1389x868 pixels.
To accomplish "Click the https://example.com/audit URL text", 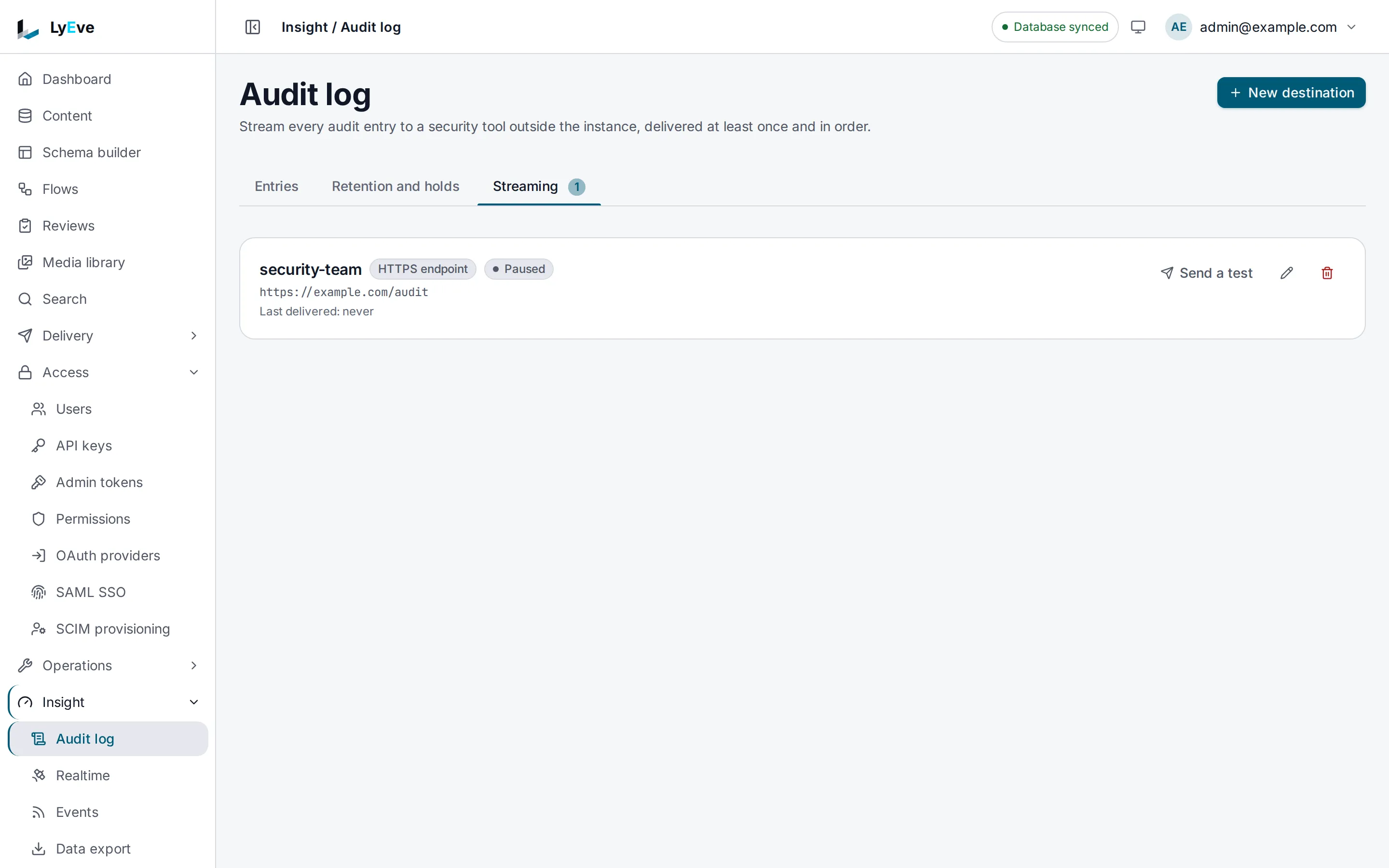I will tap(344, 292).
